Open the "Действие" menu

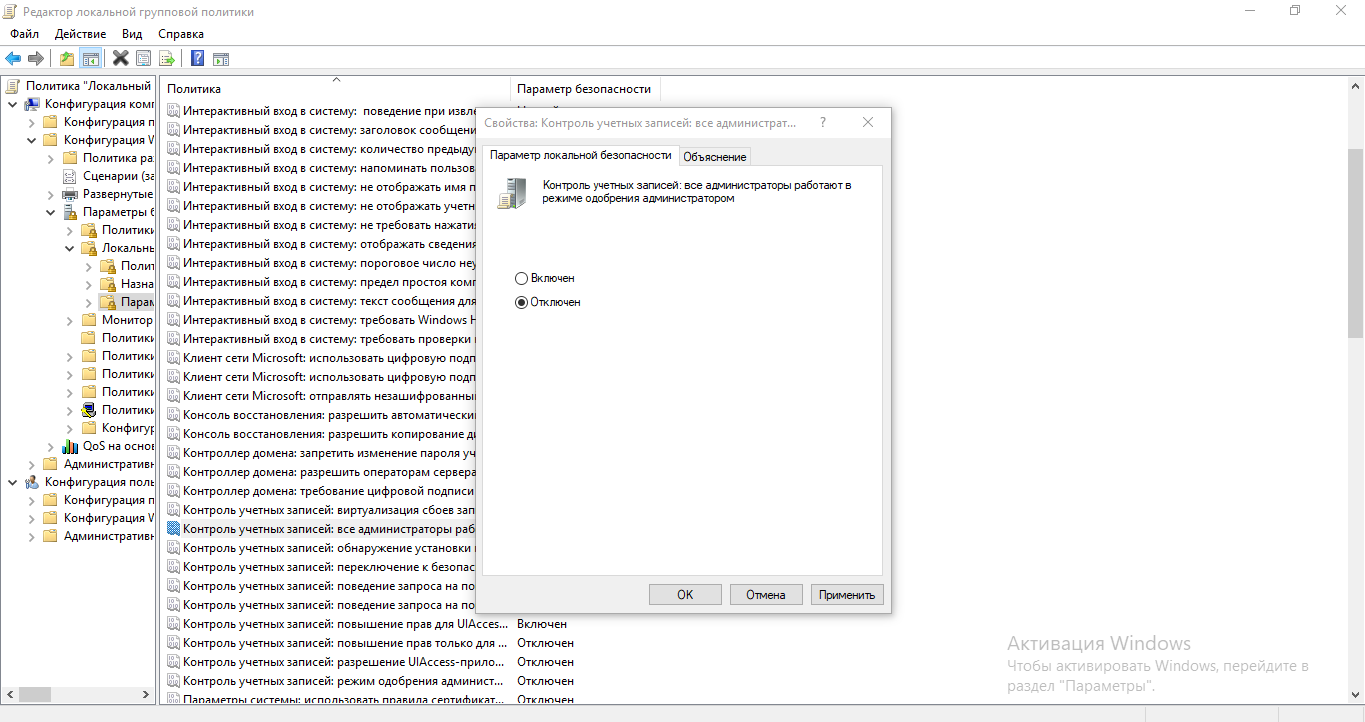80,34
